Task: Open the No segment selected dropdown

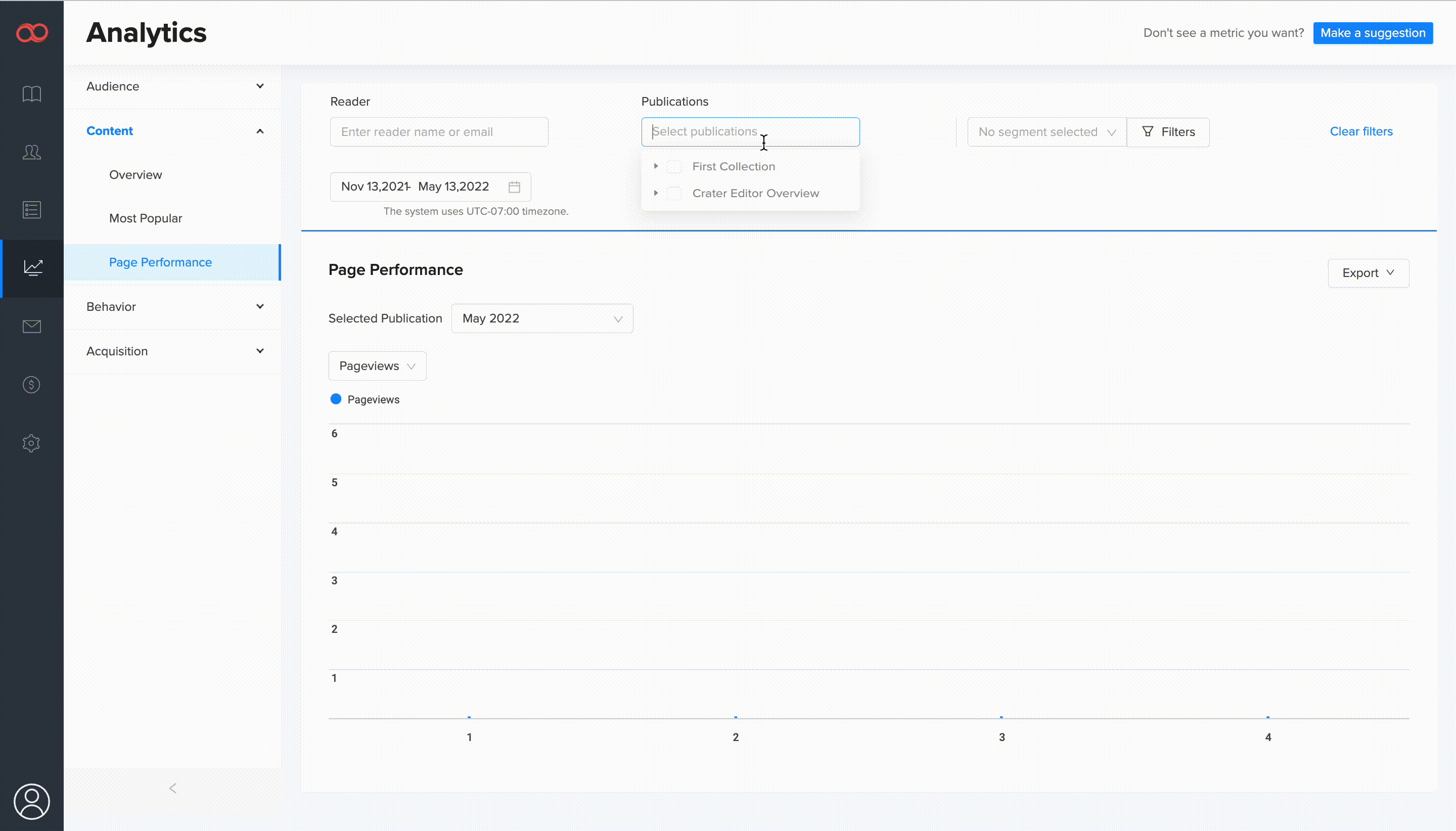Action: [x=1046, y=132]
